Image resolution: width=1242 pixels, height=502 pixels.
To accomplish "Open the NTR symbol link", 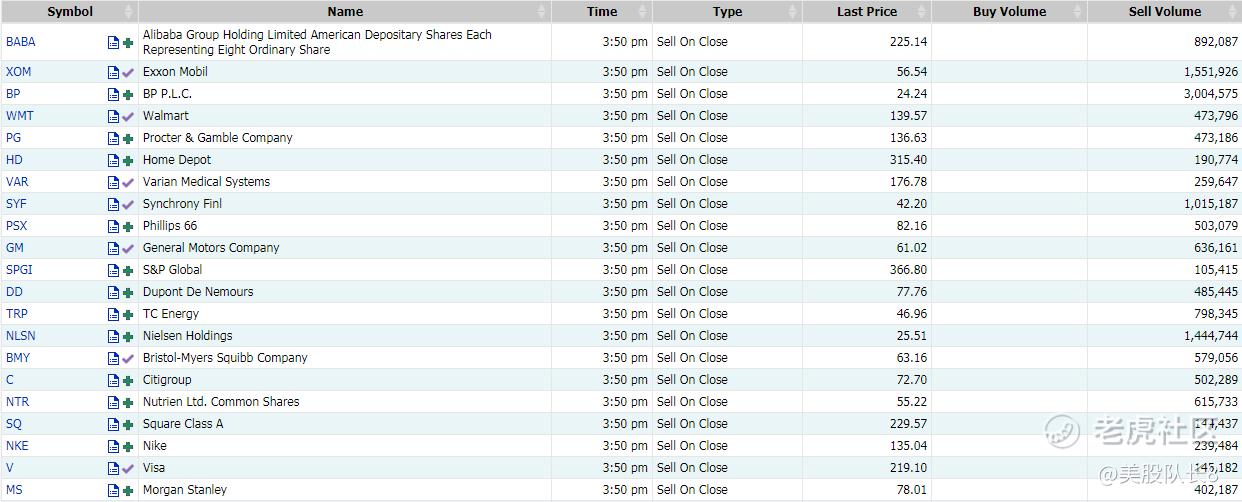I will tap(17, 402).
